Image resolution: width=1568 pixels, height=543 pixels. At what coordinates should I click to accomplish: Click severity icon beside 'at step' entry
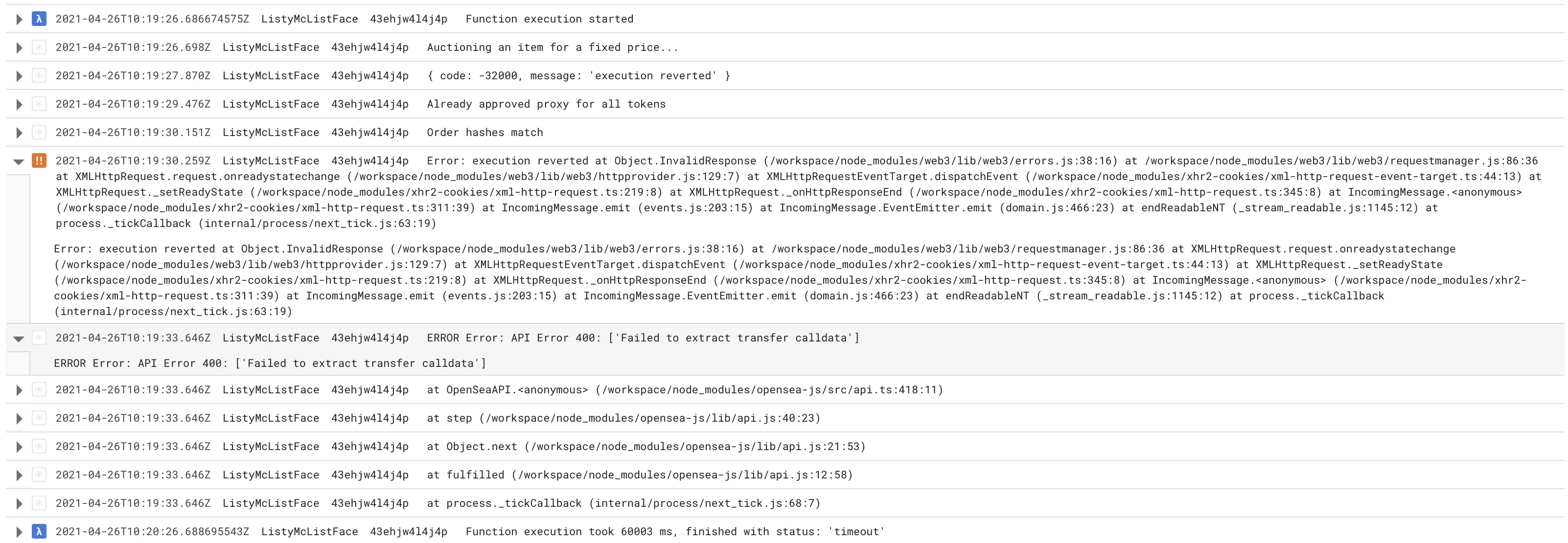pyautogui.click(x=39, y=418)
